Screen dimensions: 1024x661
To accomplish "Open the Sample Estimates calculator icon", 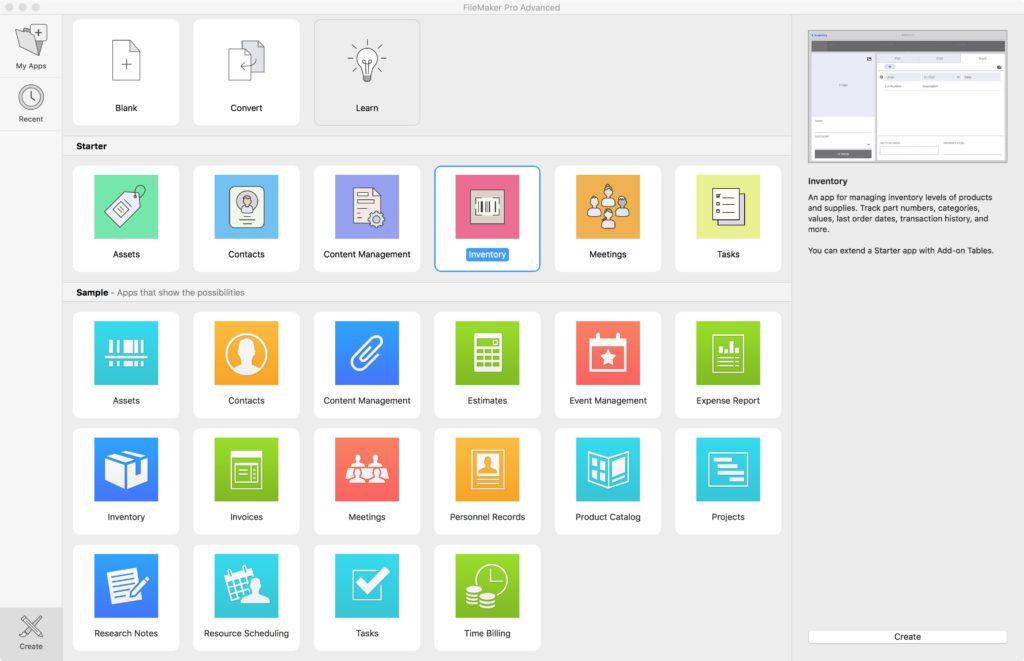I will tap(487, 353).
